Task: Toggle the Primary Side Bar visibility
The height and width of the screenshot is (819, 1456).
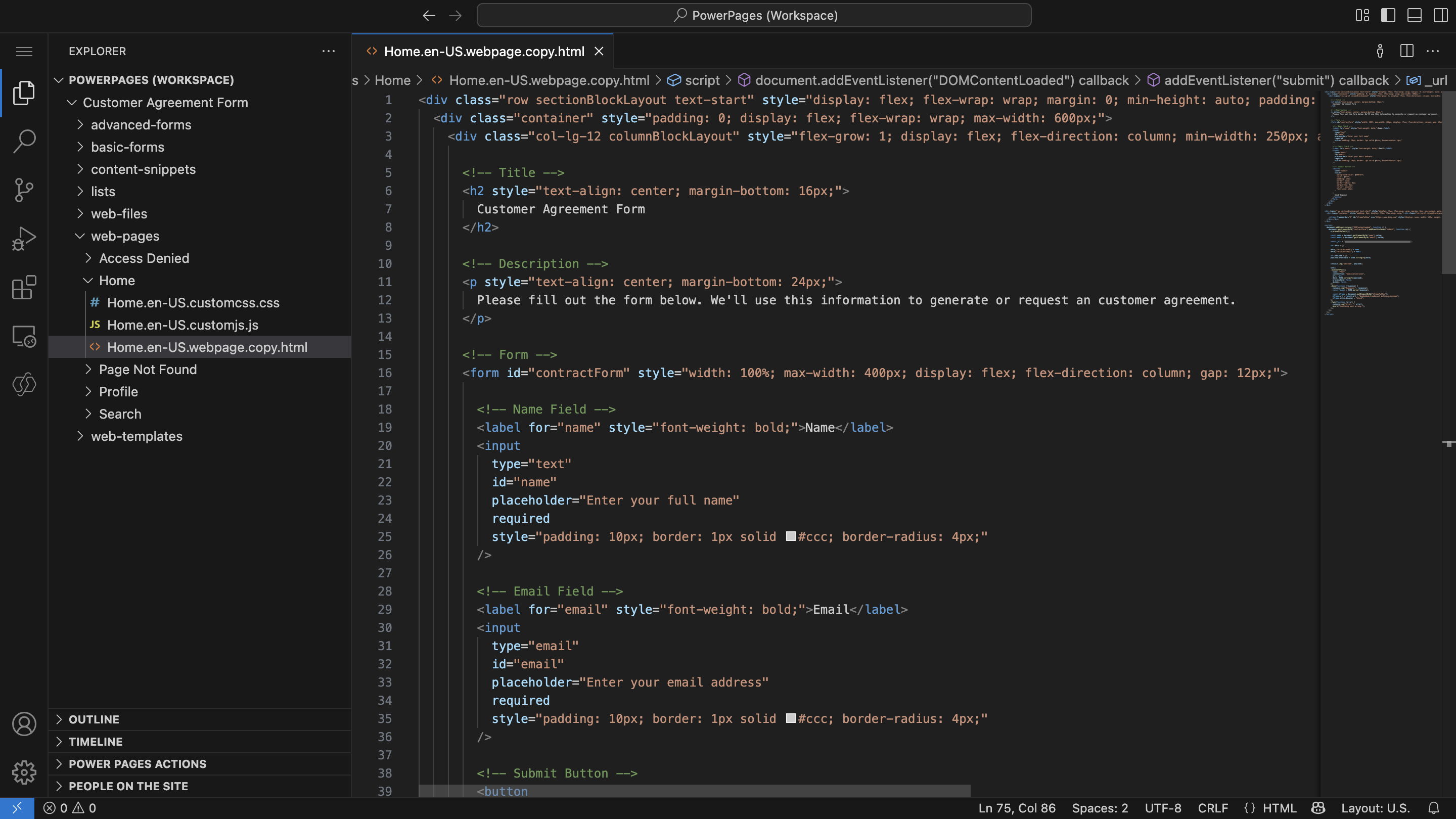Action: pos(1389,15)
